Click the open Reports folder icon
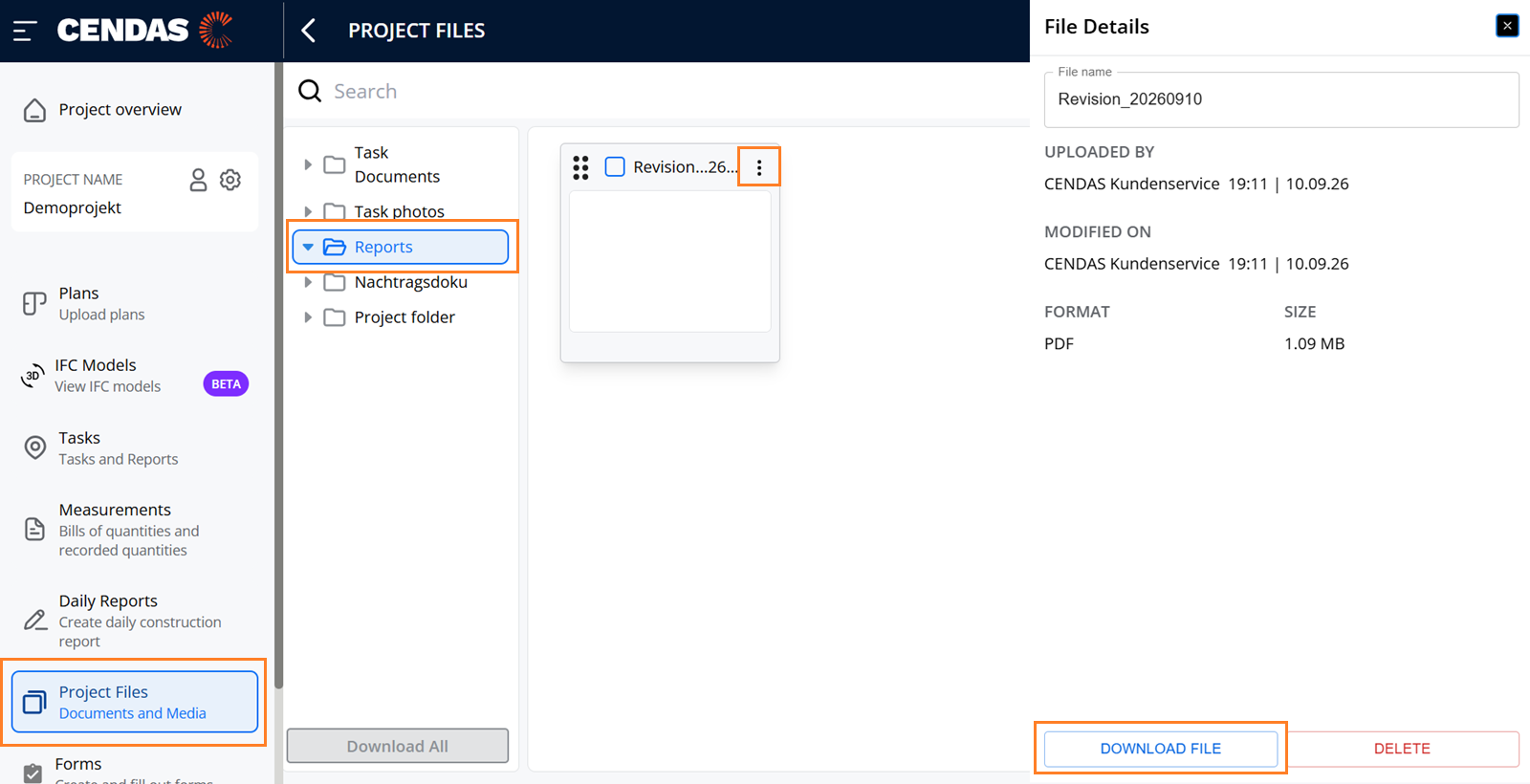 click(x=335, y=247)
